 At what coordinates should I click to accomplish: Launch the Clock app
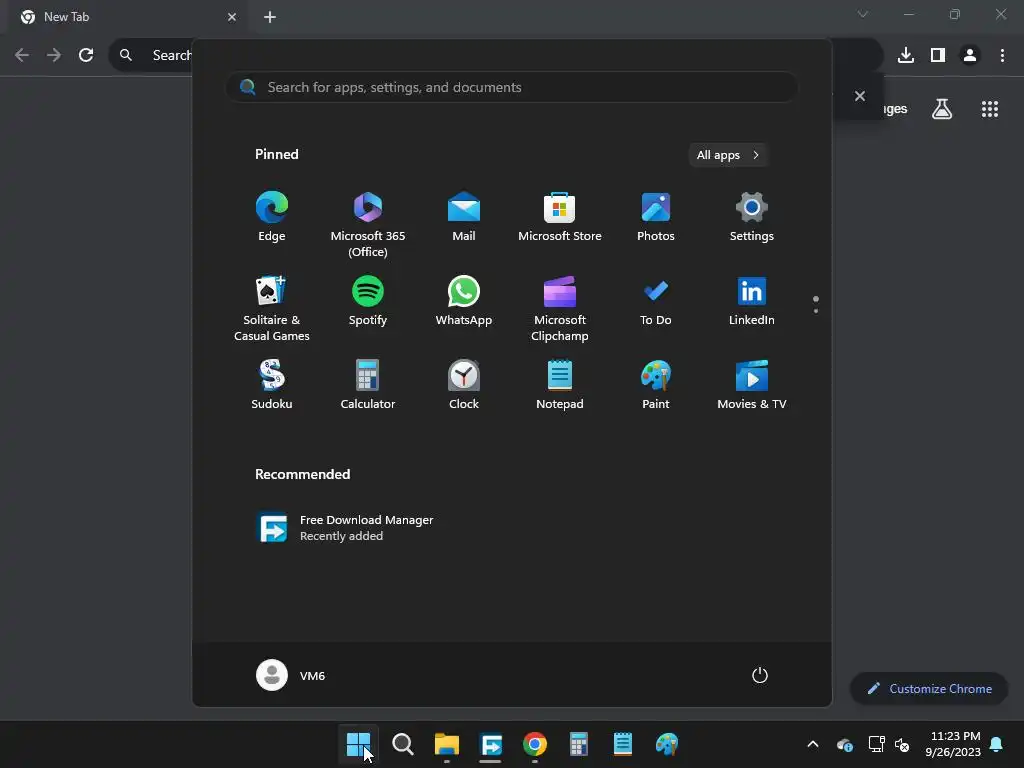(x=464, y=385)
